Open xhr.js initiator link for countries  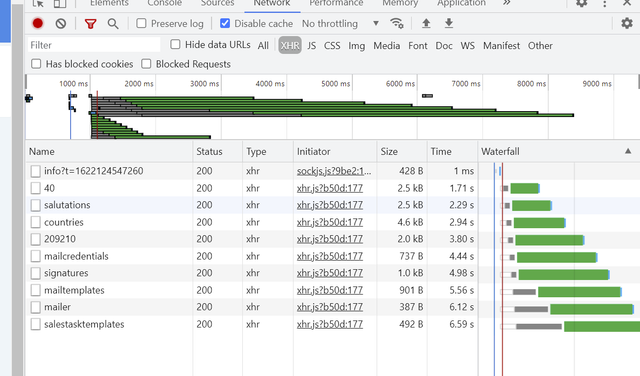[x=330, y=222]
